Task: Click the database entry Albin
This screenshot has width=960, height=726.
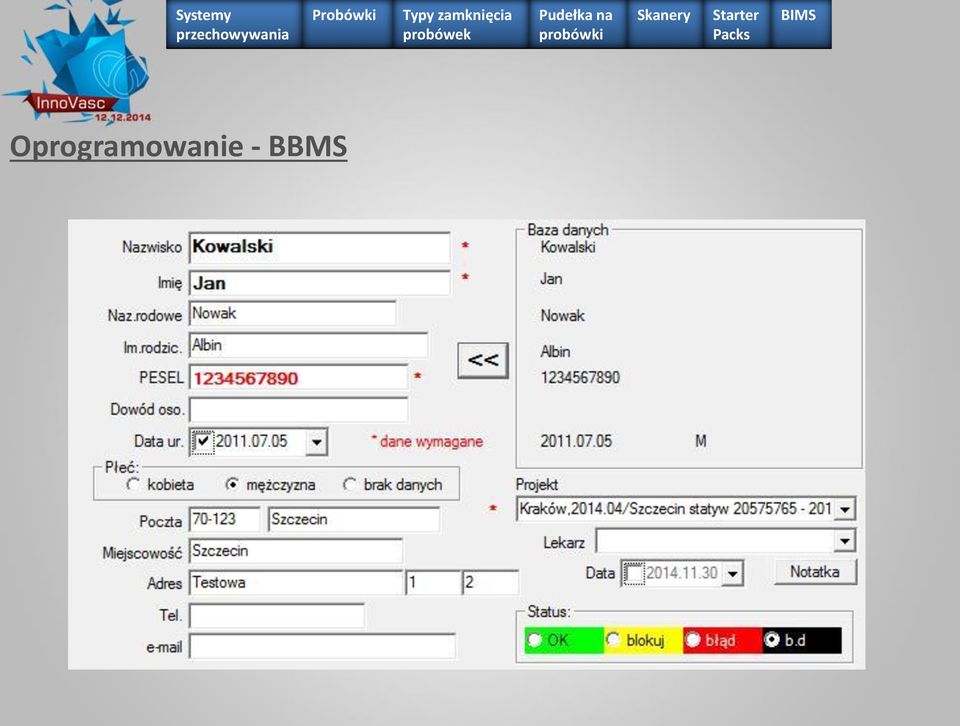Action: 555,352
